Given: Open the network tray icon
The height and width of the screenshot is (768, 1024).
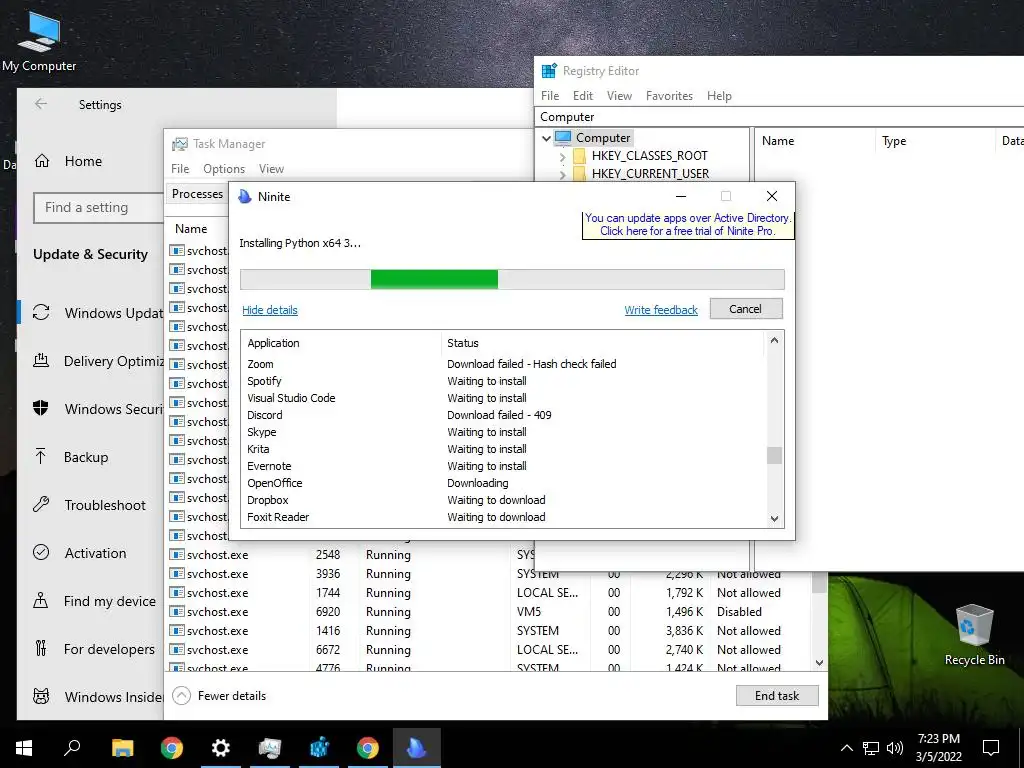Looking at the screenshot, I should click(x=871, y=748).
